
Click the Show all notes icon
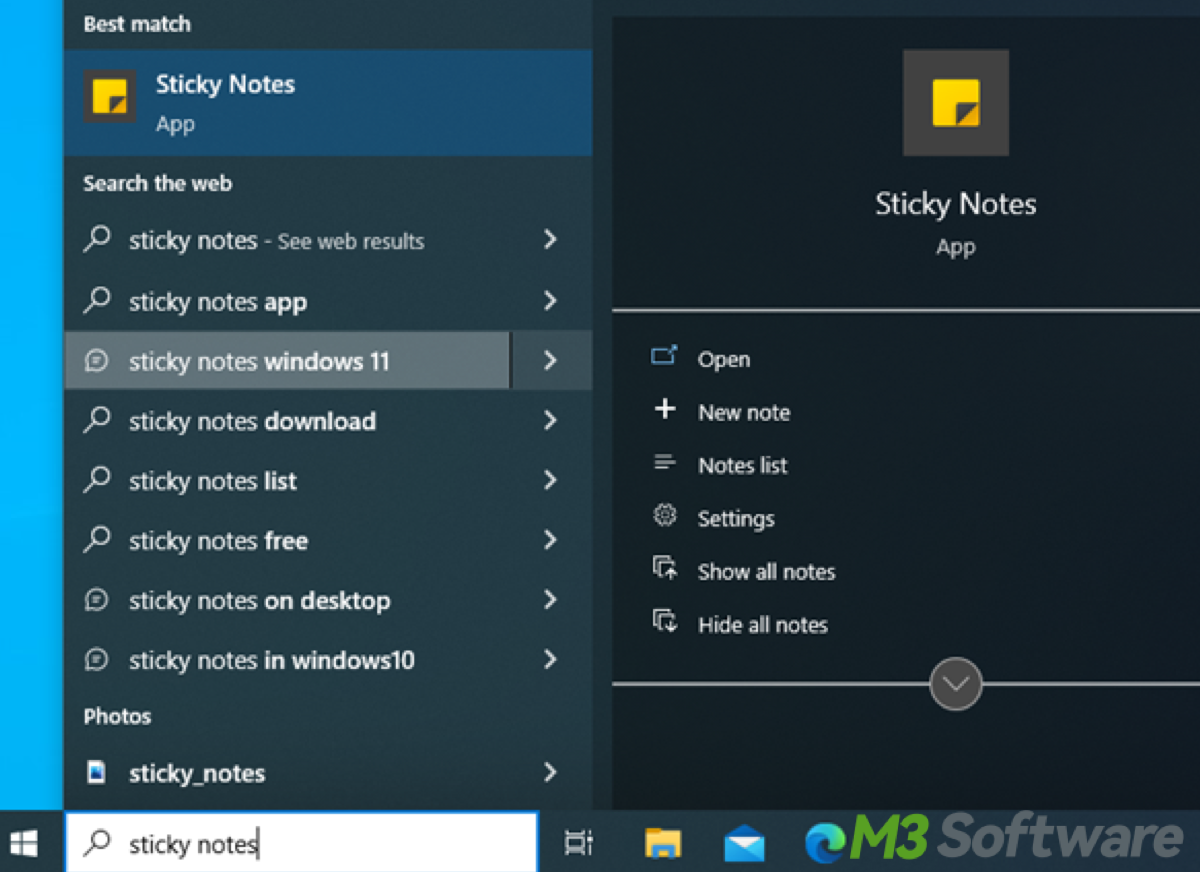[x=665, y=569]
